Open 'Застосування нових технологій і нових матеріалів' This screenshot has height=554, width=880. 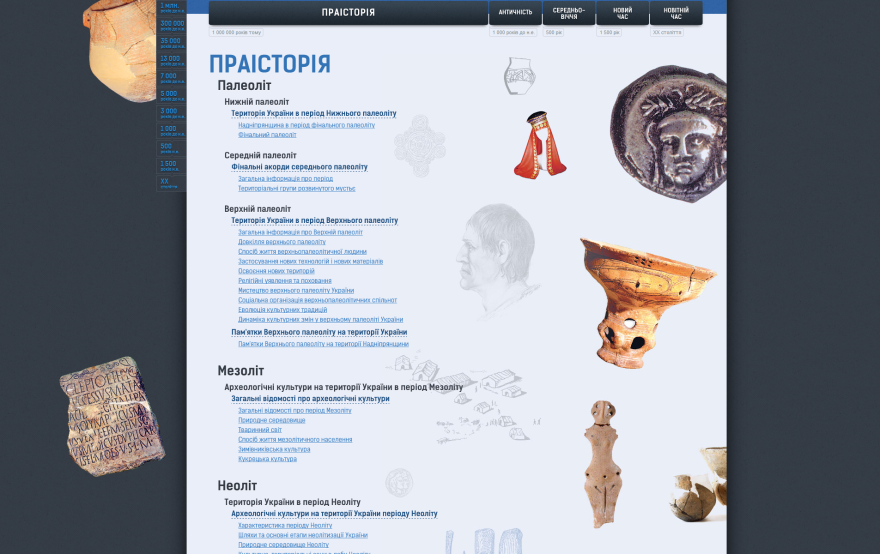coord(310,262)
